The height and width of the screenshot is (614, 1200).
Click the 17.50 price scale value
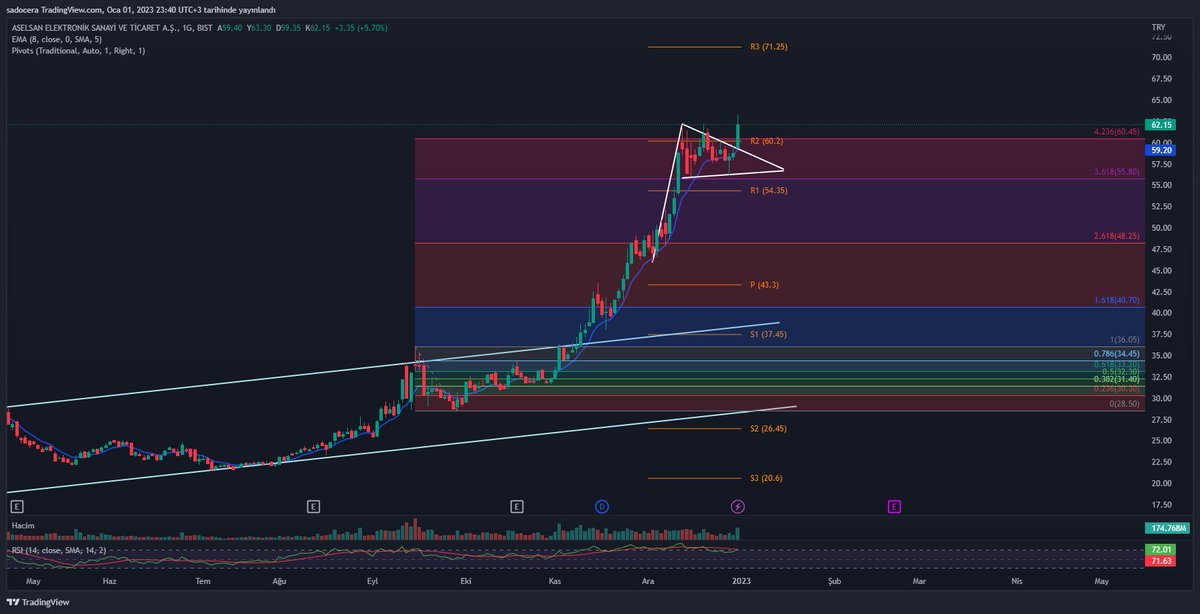click(x=1162, y=505)
